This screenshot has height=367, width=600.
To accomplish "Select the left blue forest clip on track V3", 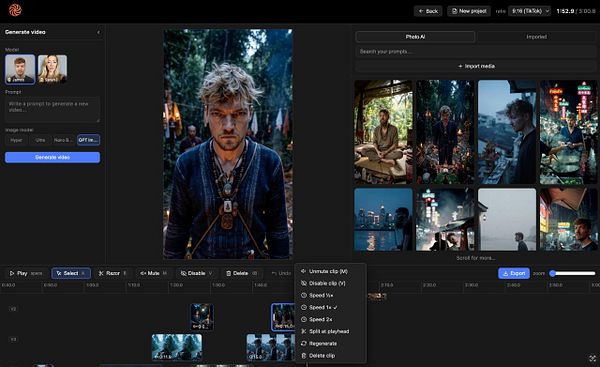I will pos(177,347).
